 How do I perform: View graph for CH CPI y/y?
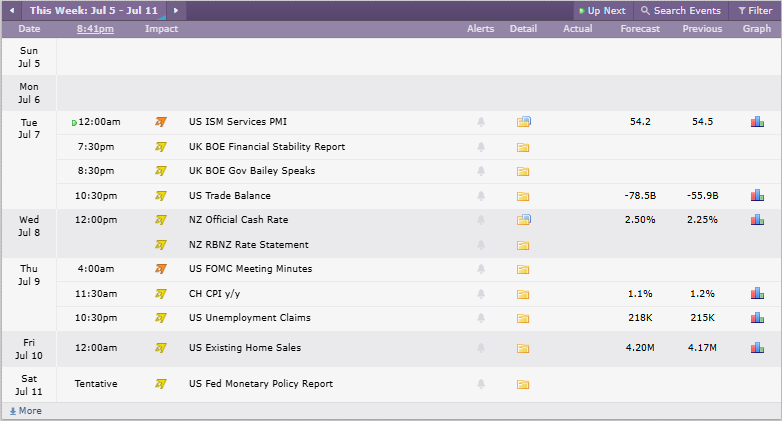pyautogui.click(x=757, y=293)
